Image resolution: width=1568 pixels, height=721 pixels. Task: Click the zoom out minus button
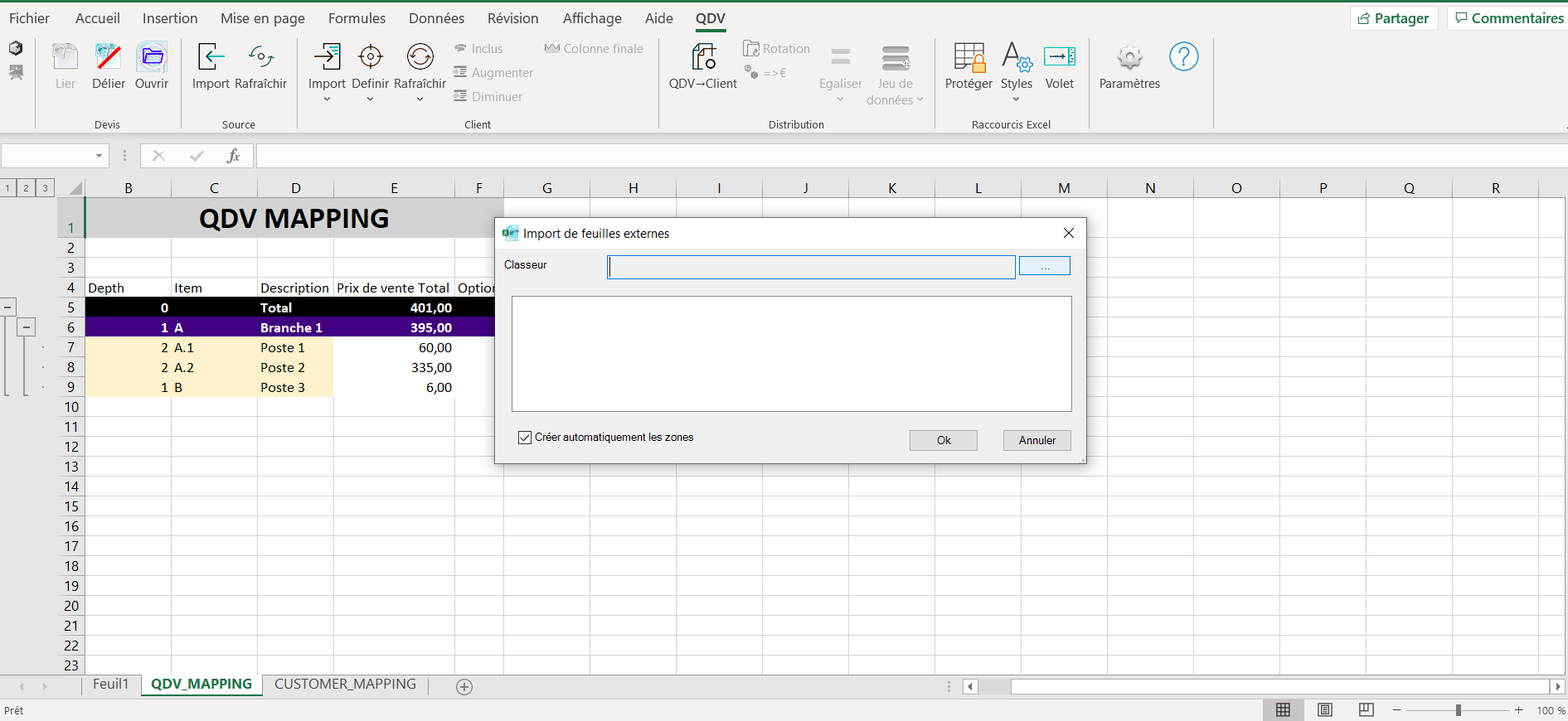coord(1397,710)
